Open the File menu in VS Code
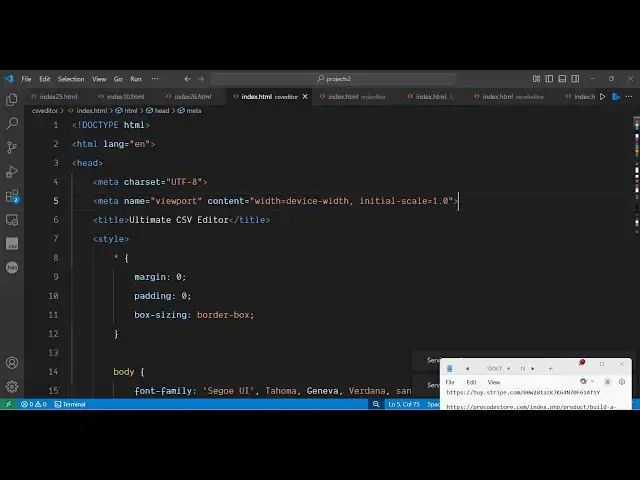Screen dimensions: 640x480 click(x=27, y=79)
